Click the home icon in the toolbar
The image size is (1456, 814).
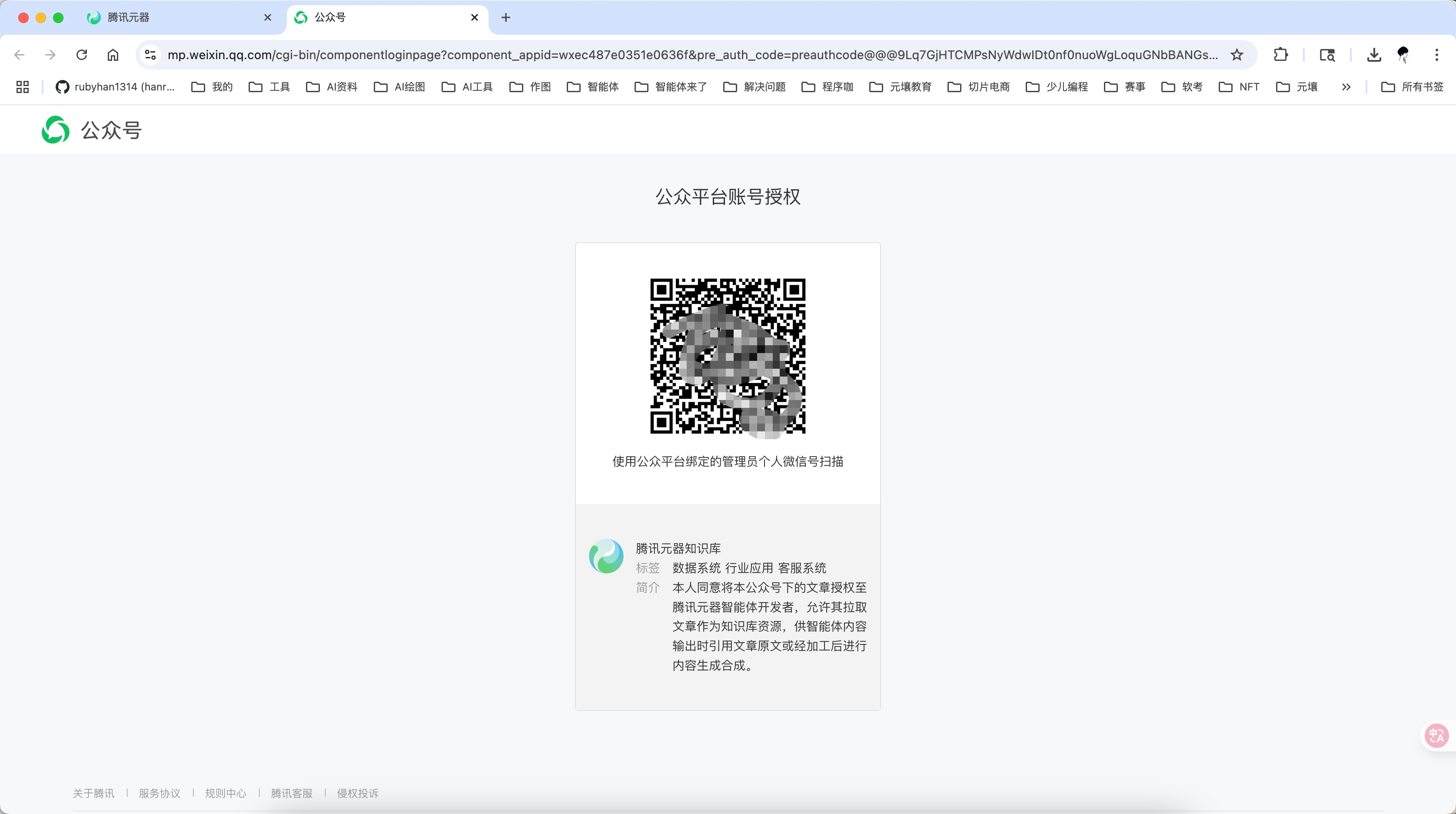113,54
